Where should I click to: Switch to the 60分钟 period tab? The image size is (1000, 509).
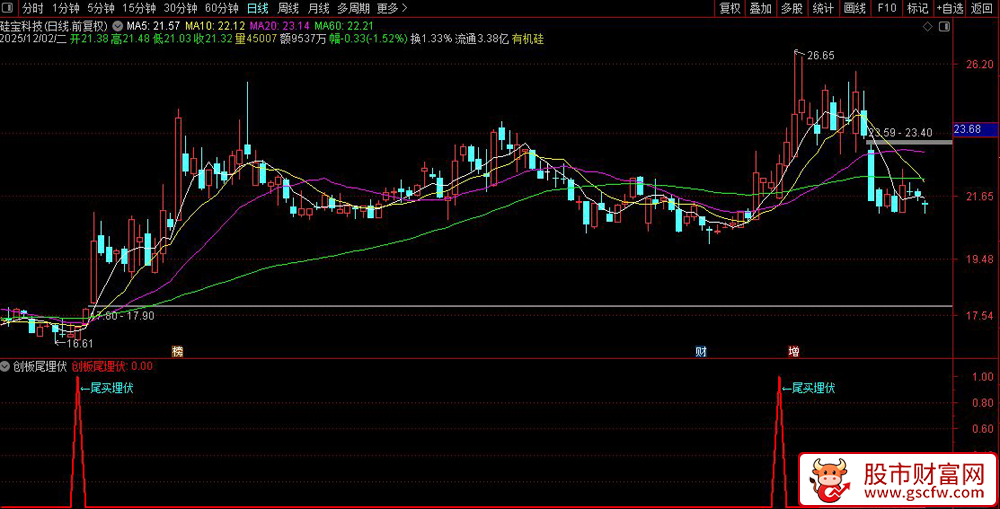coord(221,8)
